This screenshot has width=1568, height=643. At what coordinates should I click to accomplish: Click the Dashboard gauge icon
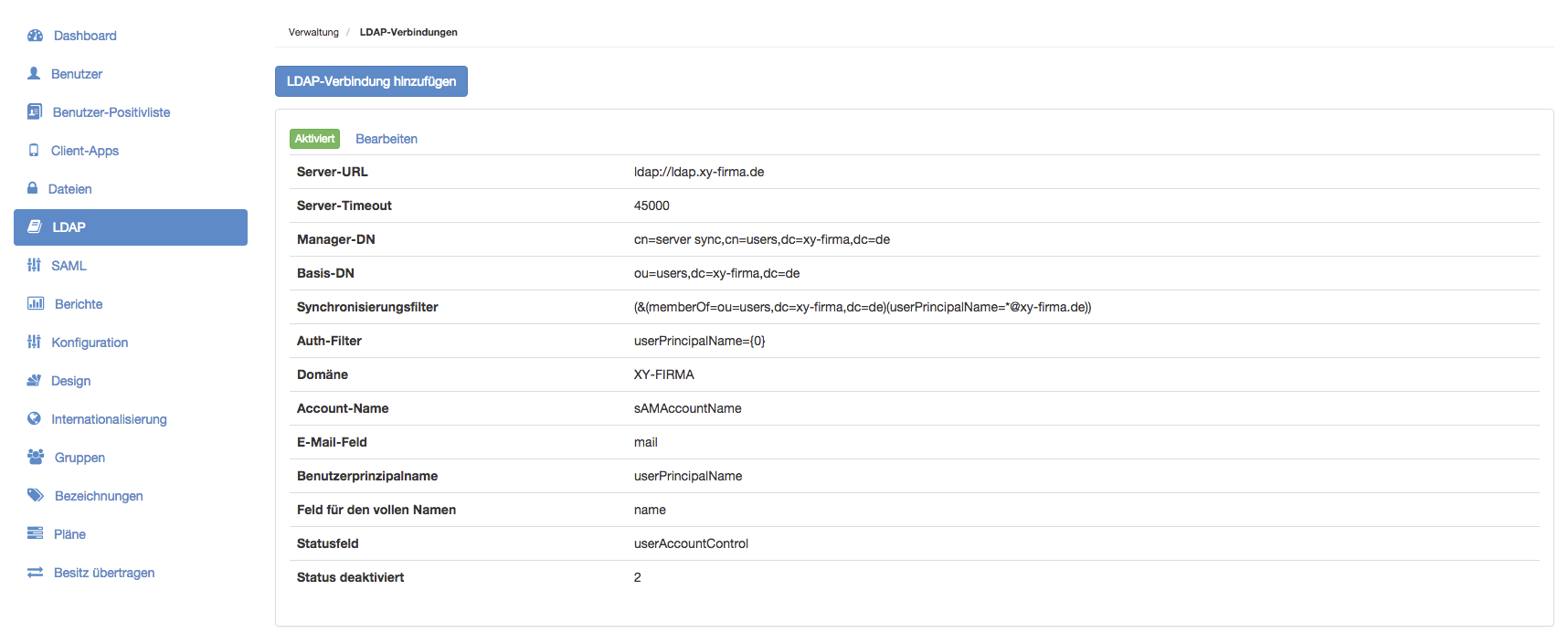coord(36,36)
